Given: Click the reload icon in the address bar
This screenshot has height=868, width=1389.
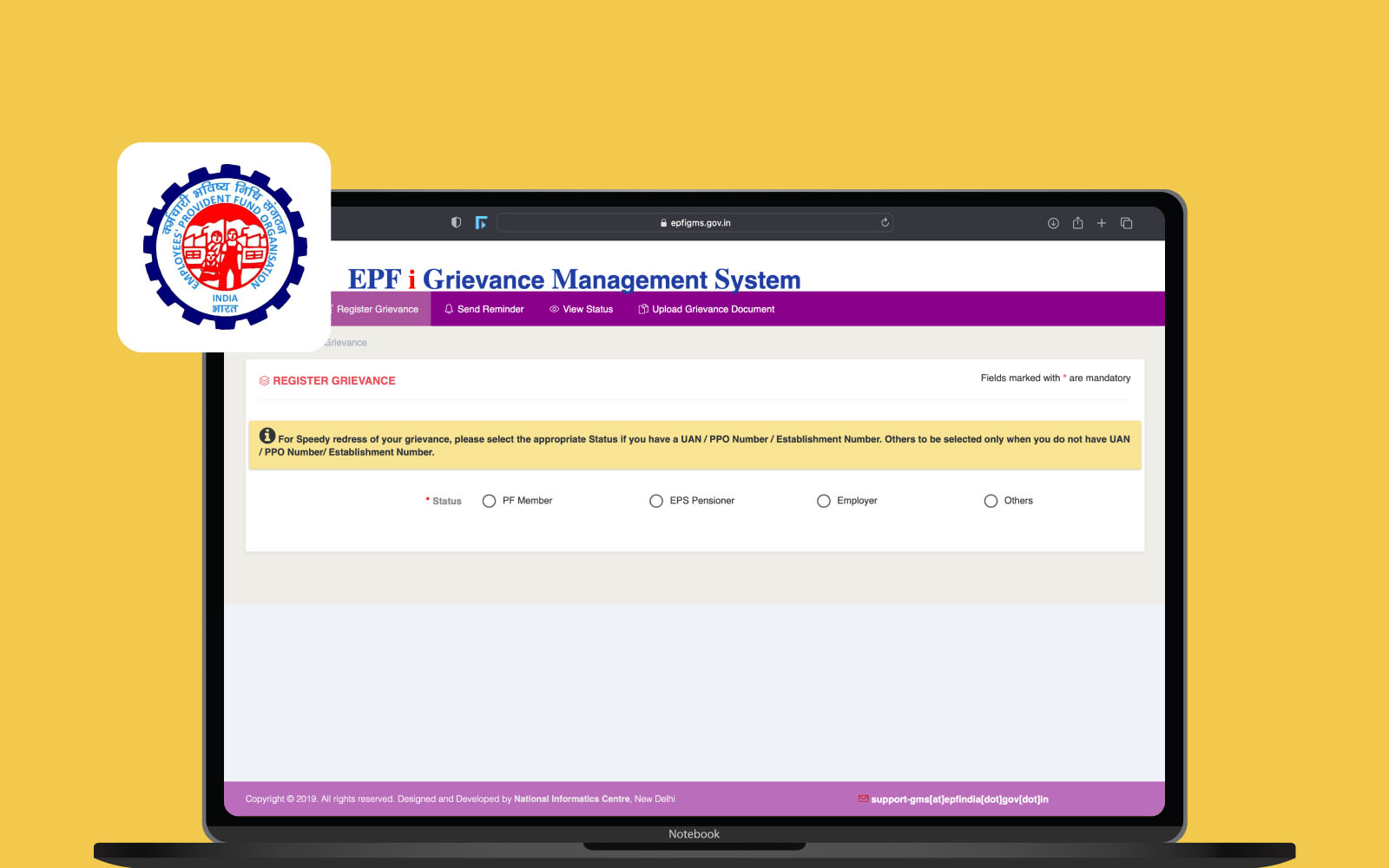Looking at the screenshot, I should click(x=885, y=222).
